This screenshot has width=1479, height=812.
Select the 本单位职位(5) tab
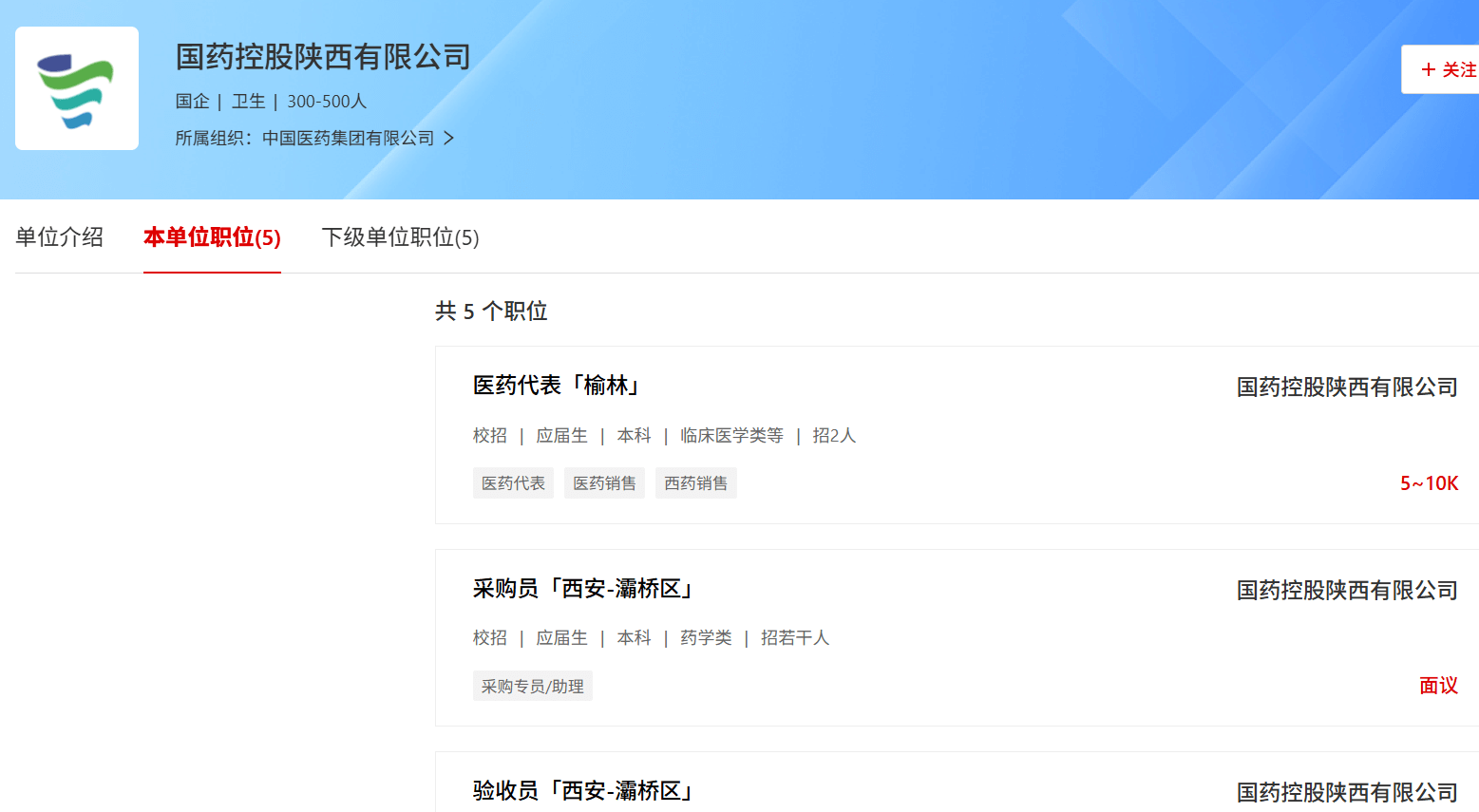tap(212, 237)
